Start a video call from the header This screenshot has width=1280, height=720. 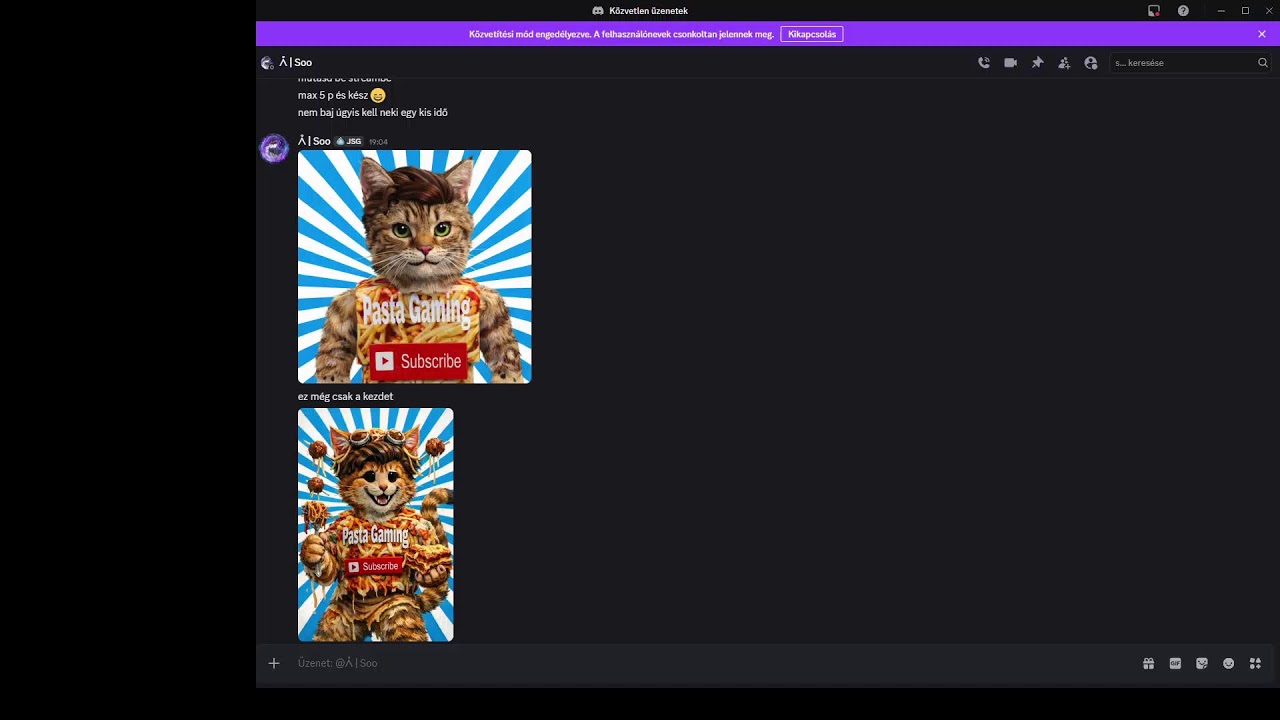click(x=1011, y=63)
